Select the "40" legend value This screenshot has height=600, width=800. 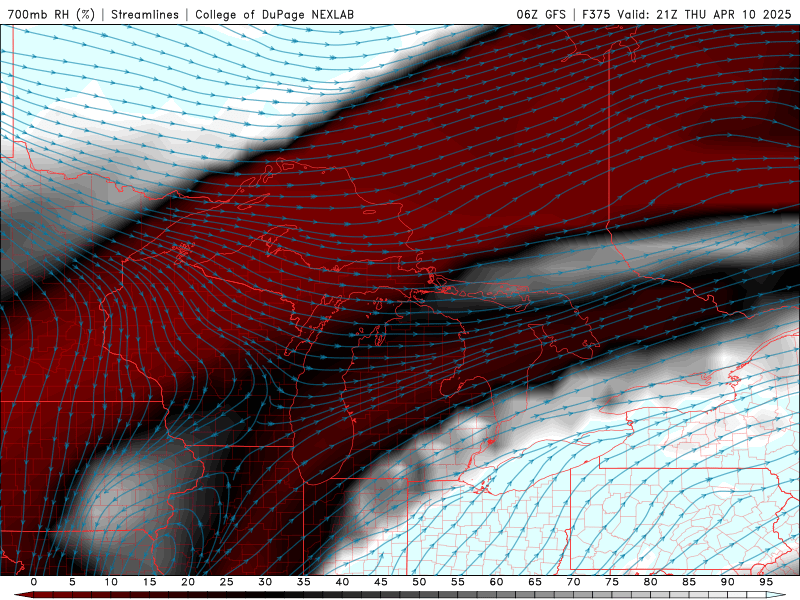pyautogui.click(x=342, y=582)
